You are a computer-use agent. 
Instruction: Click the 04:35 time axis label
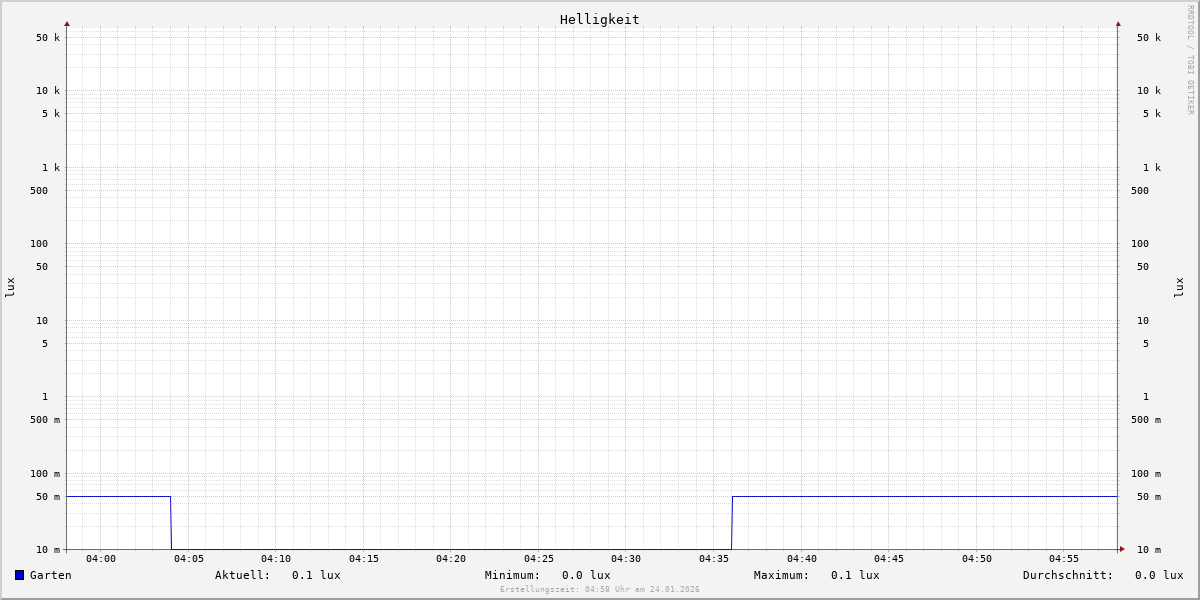(714, 559)
